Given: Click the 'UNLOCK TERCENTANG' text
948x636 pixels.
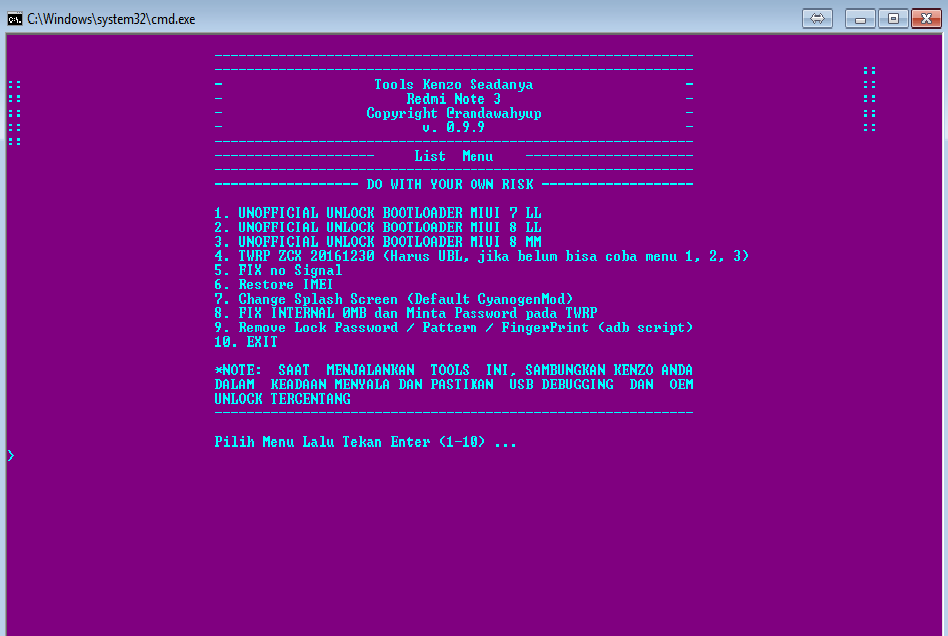Looking at the screenshot, I should 282,399.
